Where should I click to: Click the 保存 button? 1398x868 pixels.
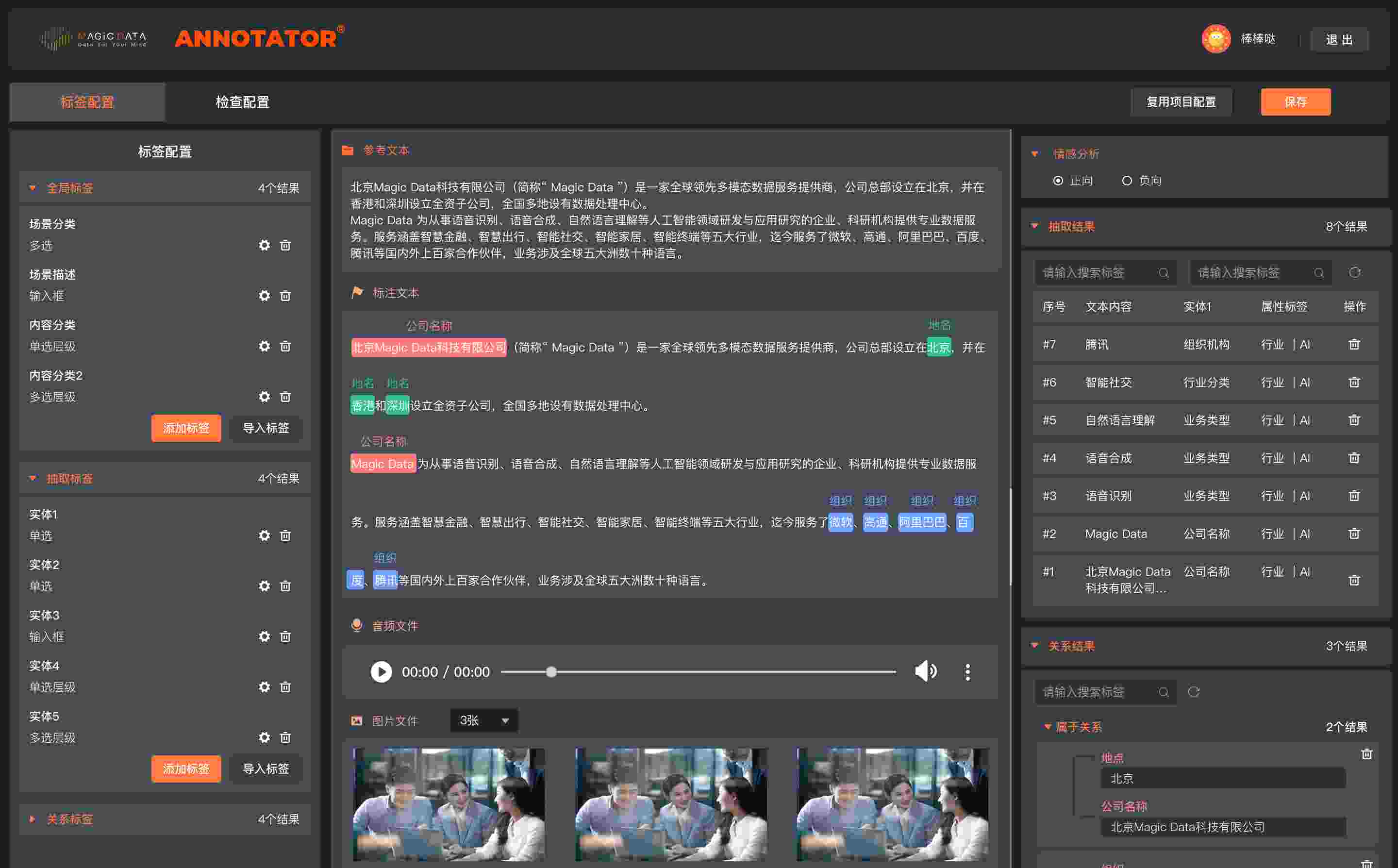click(x=1295, y=101)
